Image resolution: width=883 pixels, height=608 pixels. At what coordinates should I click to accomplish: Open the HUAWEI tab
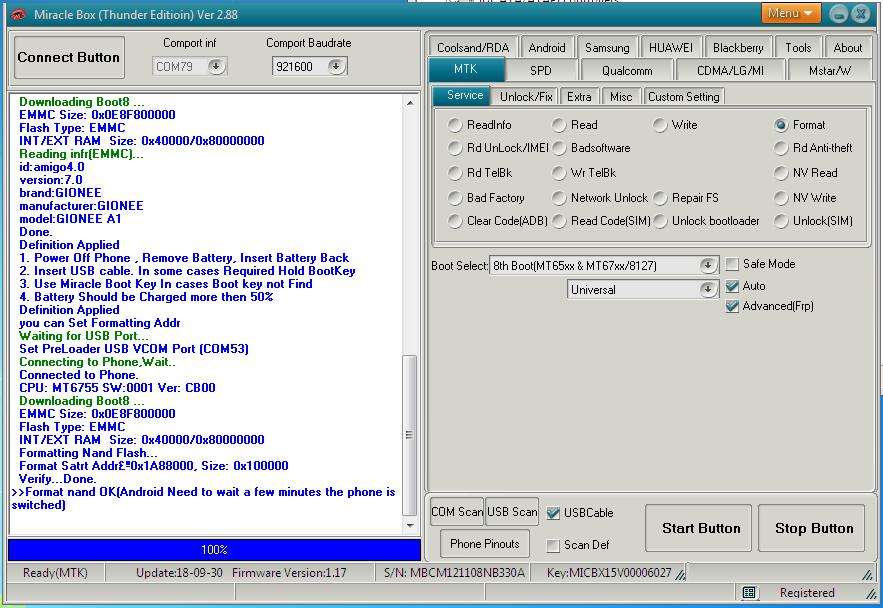click(671, 48)
